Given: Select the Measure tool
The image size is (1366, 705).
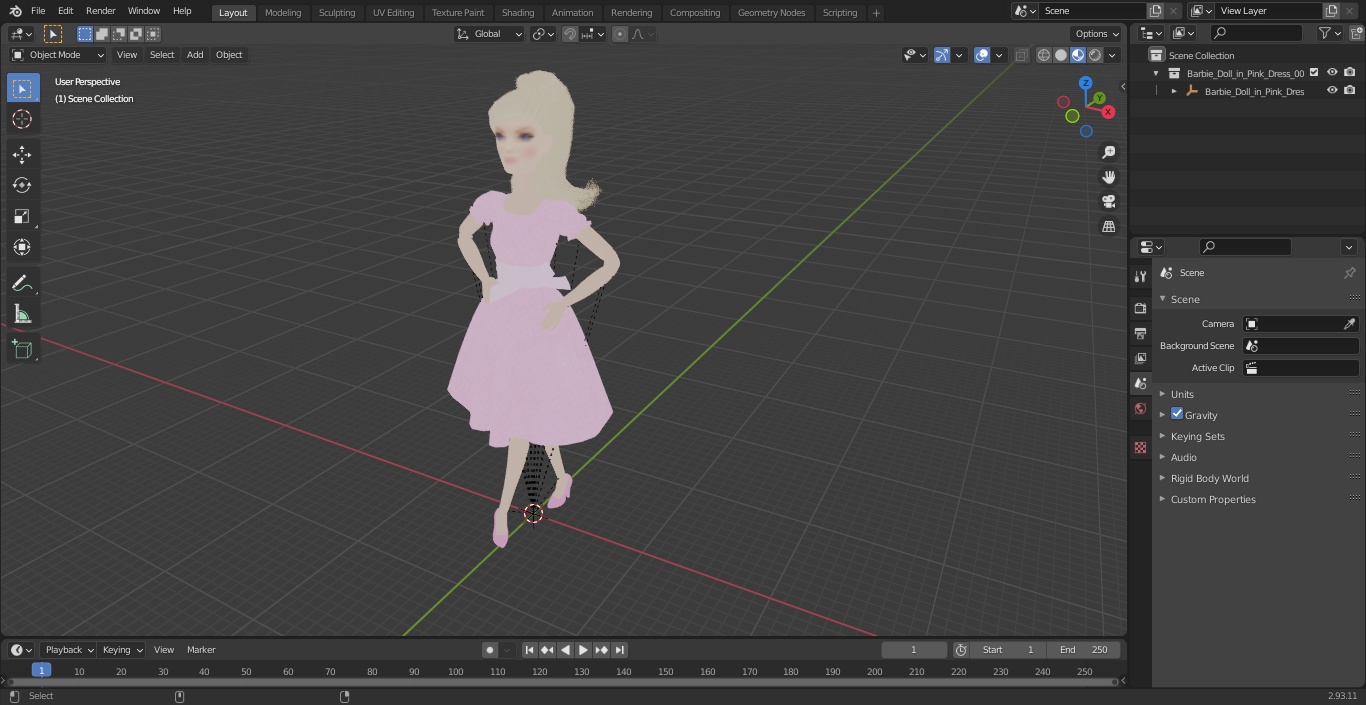Looking at the screenshot, I should [22, 314].
